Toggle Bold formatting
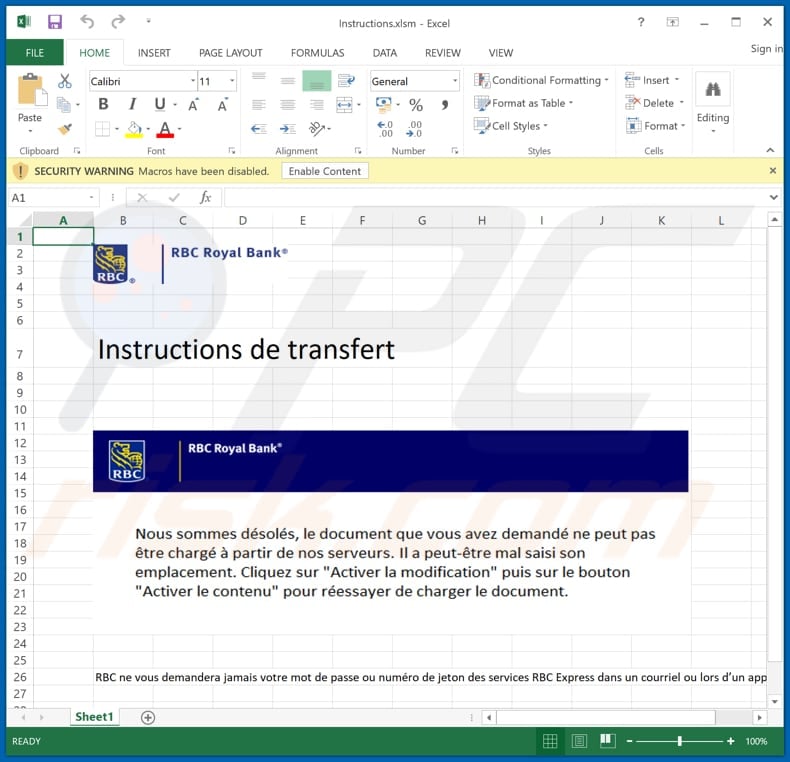 pyautogui.click(x=103, y=104)
